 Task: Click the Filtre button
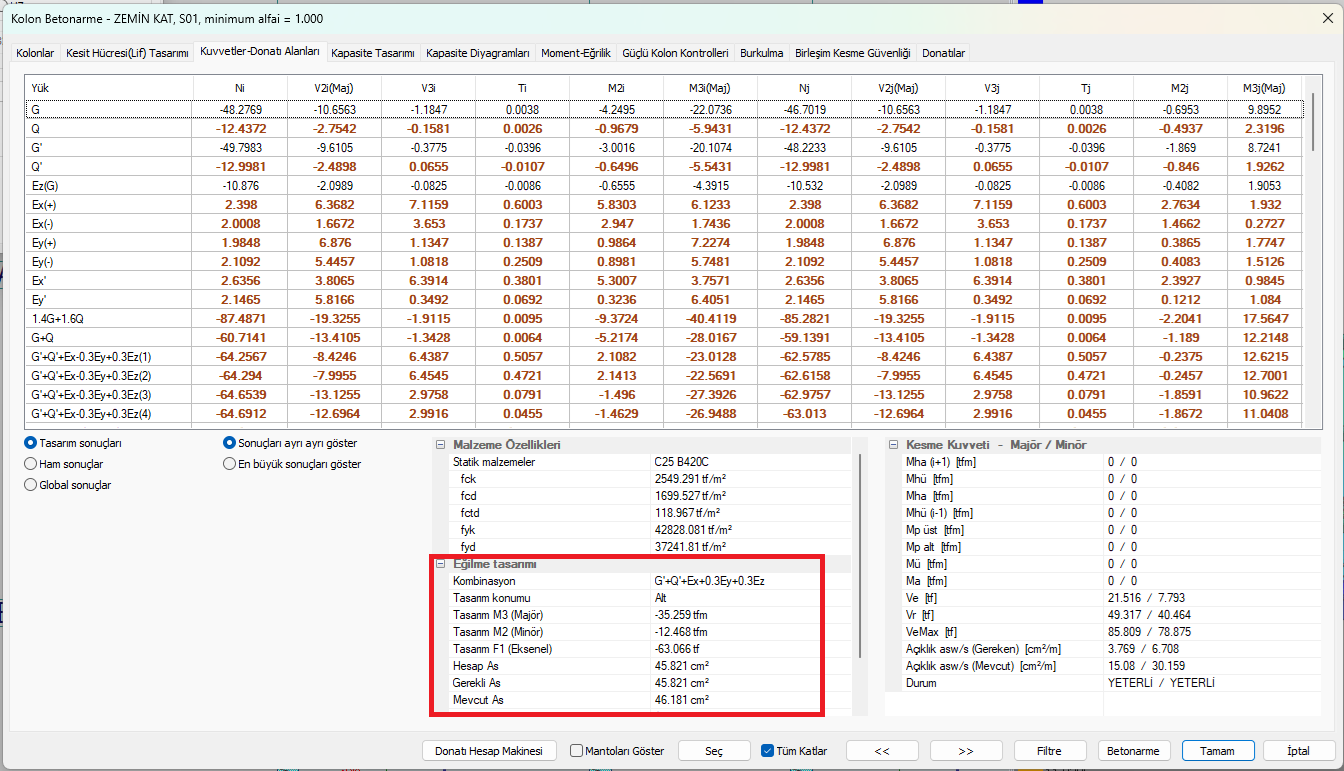coord(1050,751)
